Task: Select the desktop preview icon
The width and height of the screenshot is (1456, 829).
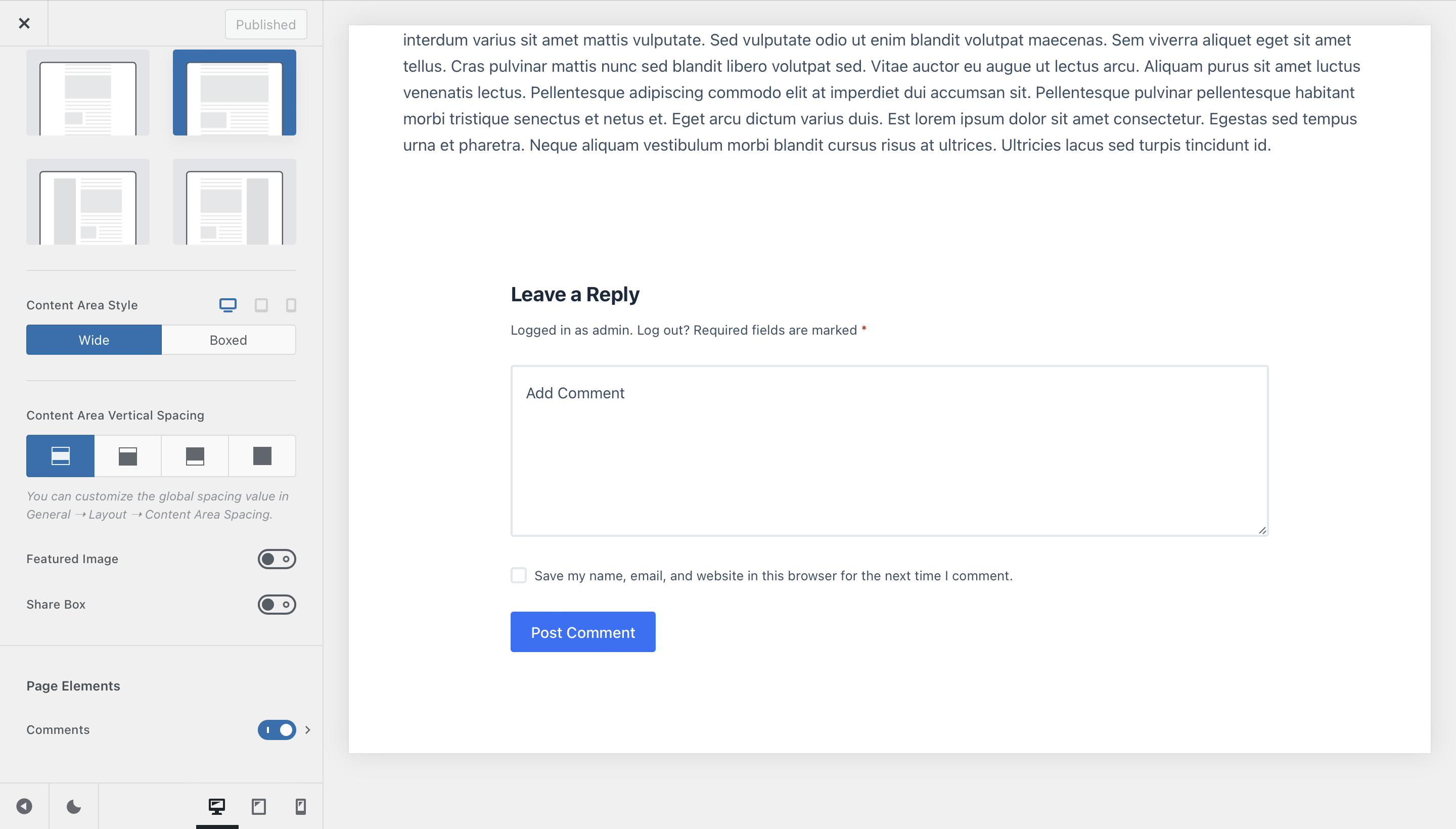Action: pos(217,806)
